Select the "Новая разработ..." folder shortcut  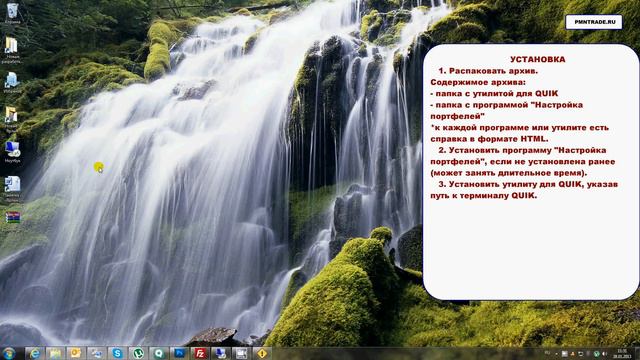point(12,50)
